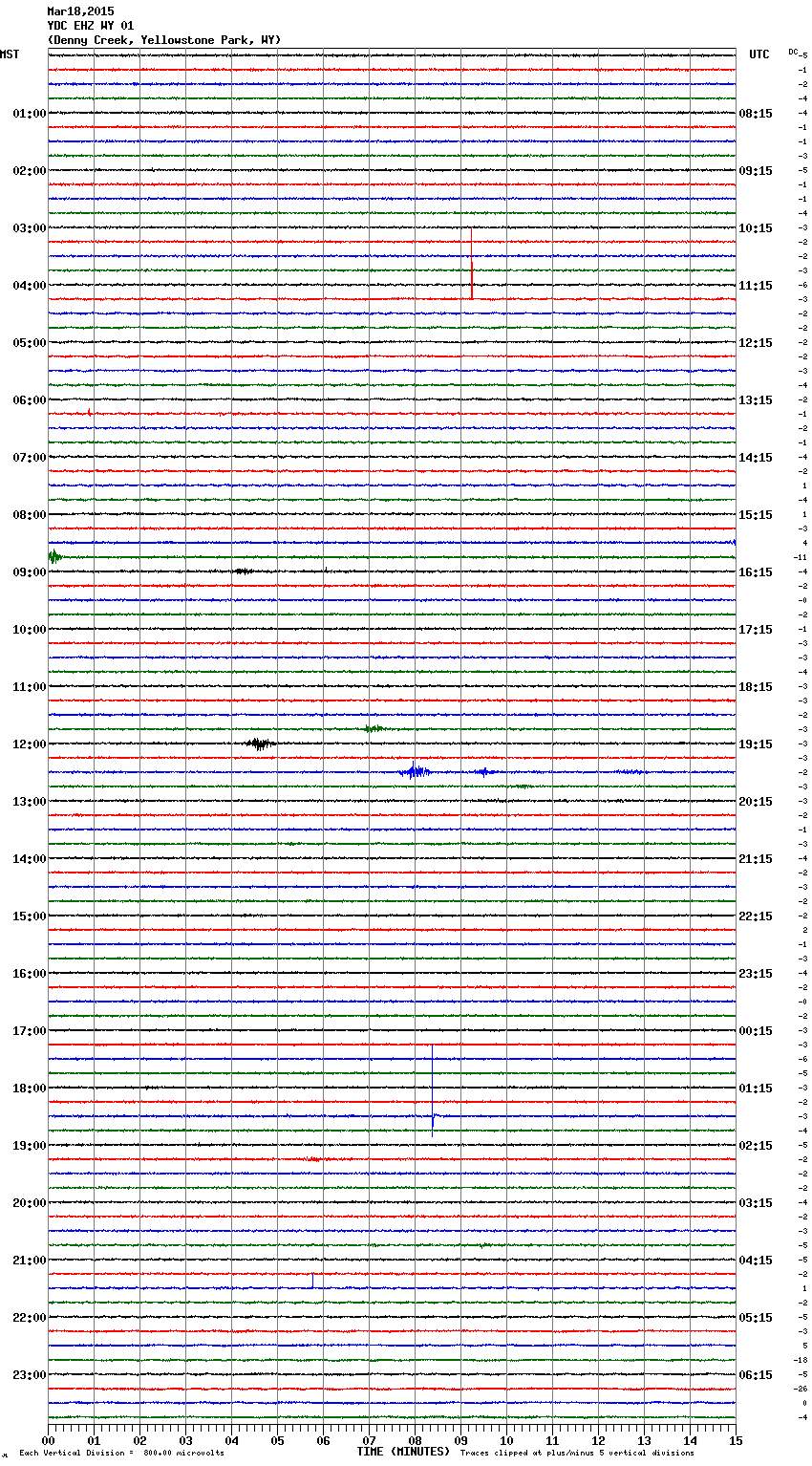The width and height of the screenshot is (812, 1466).
Task: Click the 16:15 UTC time label
Action: click(x=756, y=572)
